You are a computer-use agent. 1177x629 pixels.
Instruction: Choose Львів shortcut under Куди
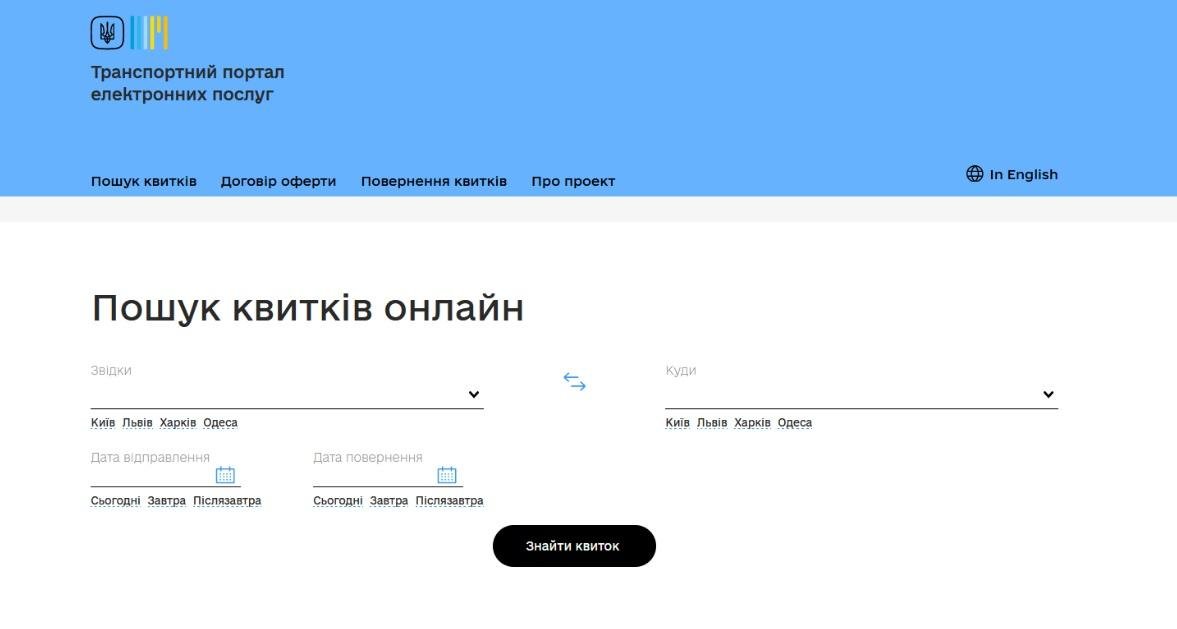[712, 423]
